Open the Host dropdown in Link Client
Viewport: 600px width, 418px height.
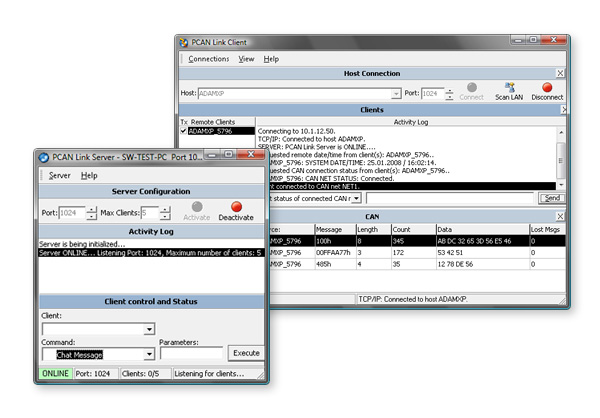pos(396,94)
